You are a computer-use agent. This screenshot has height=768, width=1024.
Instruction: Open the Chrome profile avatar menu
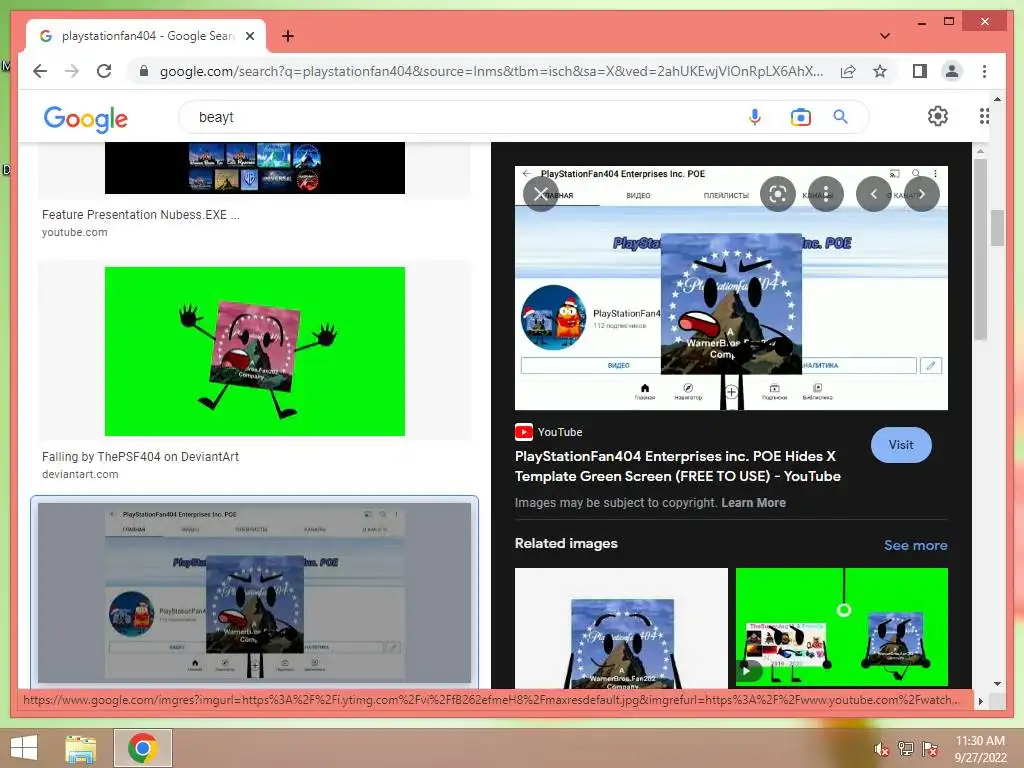pyautogui.click(x=952, y=71)
